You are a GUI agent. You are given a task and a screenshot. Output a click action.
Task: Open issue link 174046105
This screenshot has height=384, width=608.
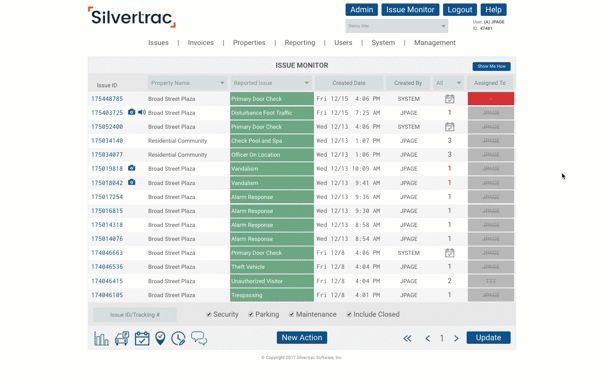(107, 295)
